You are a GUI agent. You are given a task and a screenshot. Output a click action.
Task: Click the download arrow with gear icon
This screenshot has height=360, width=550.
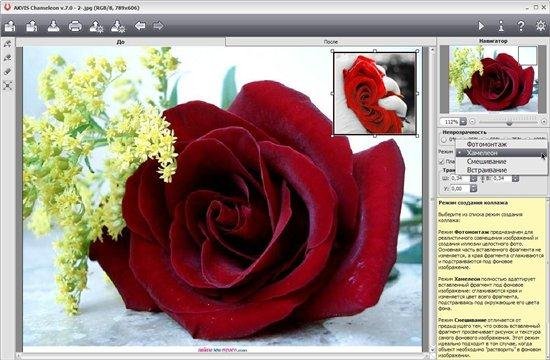tap(118, 26)
